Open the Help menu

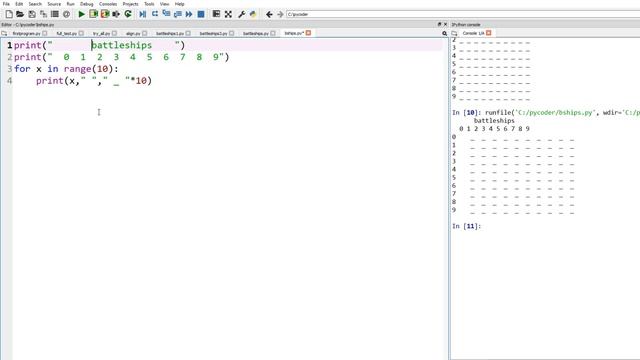click(x=180, y=4)
